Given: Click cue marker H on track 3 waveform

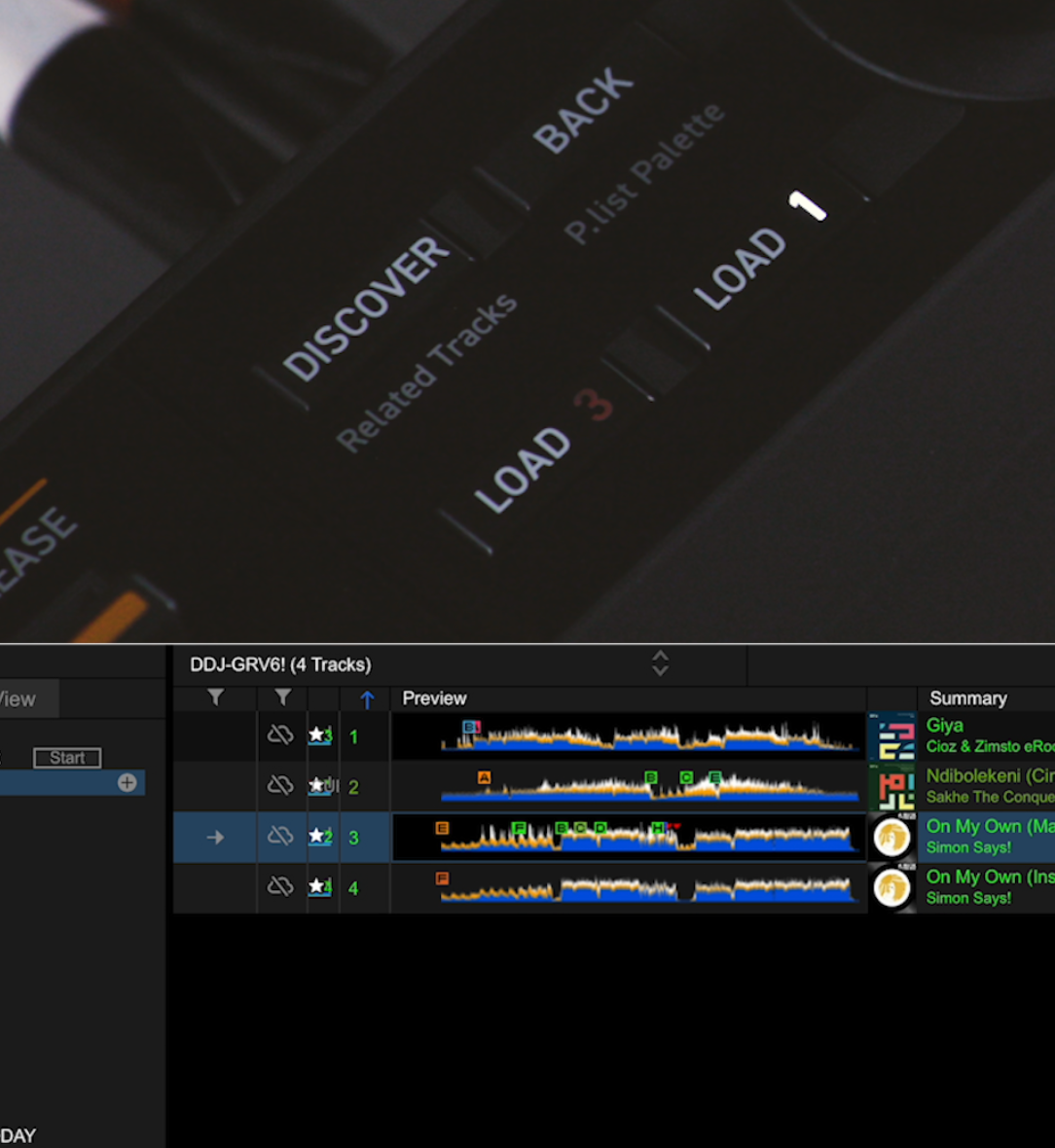Looking at the screenshot, I should tap(658, 828).
